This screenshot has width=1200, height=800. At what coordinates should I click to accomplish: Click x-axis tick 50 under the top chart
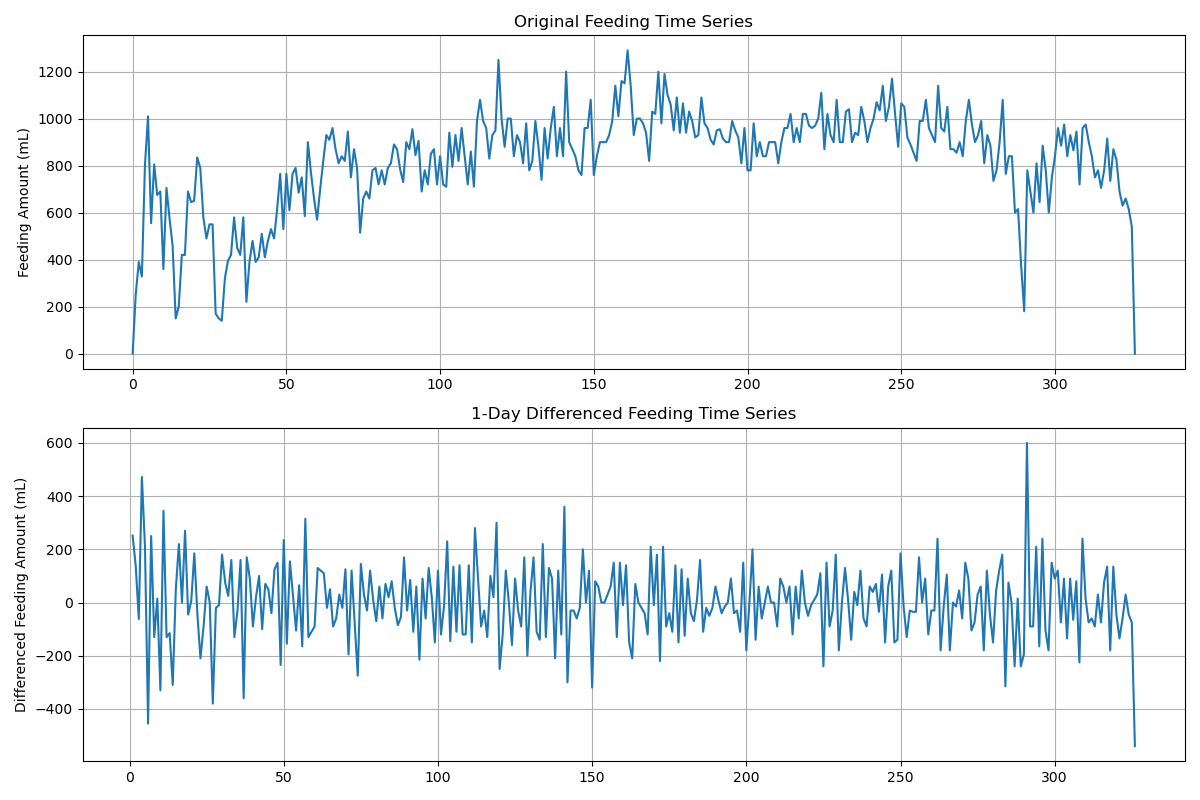(x=286, y=384)
